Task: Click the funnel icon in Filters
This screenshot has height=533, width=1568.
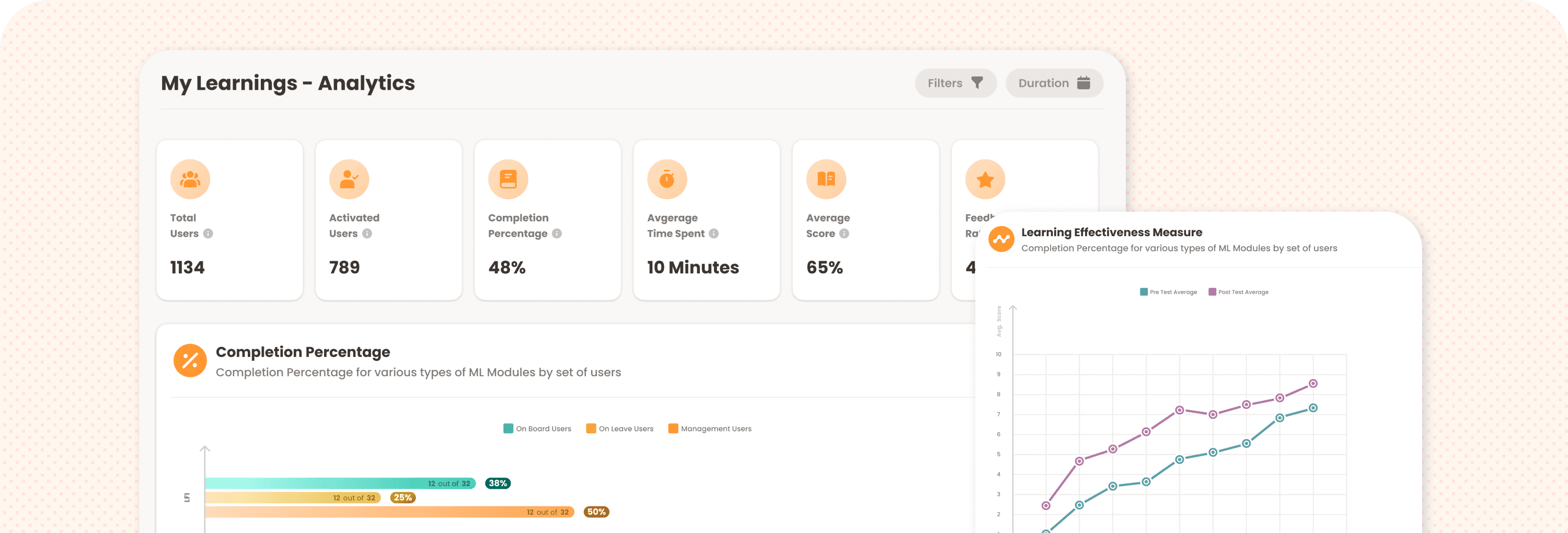Action: point(977,83)
